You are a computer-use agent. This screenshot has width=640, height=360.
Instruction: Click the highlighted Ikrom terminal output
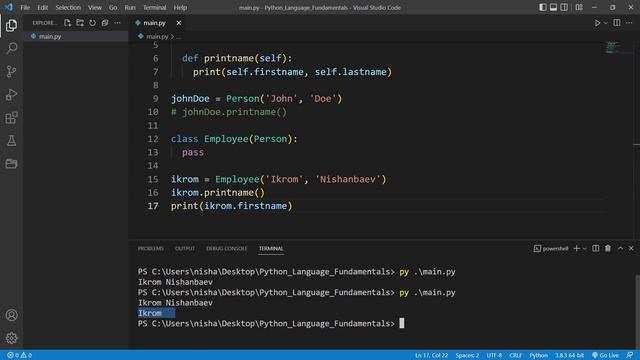156,313
